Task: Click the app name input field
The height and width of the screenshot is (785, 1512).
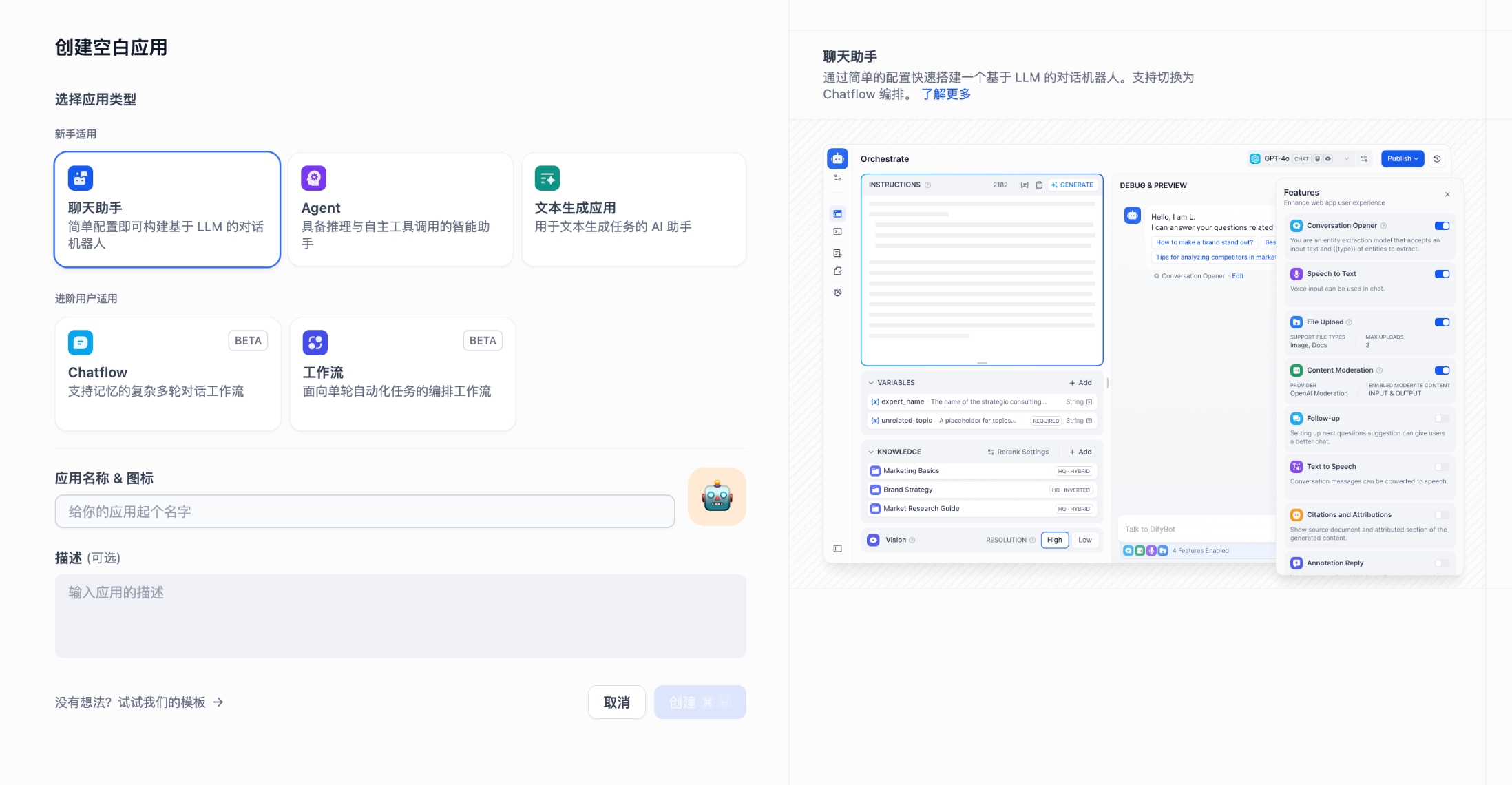Action: (365, 512)
